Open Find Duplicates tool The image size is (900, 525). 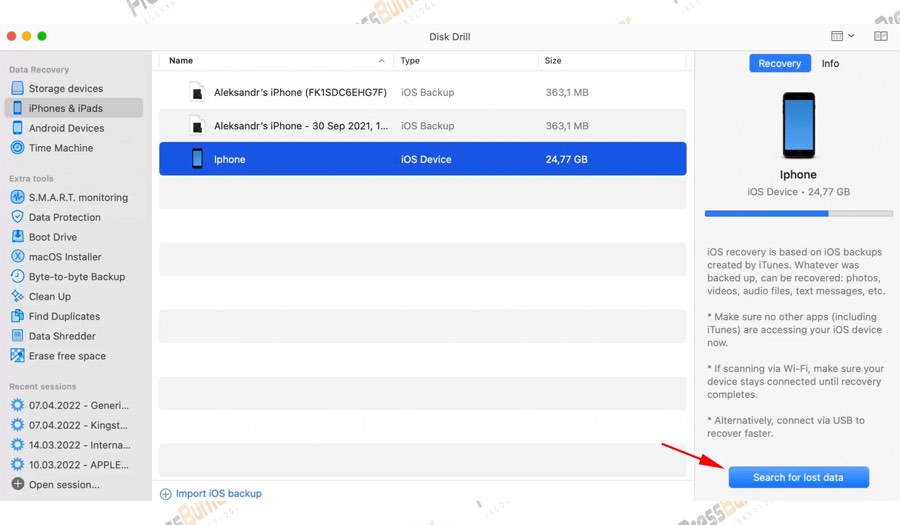click(64, 317)
